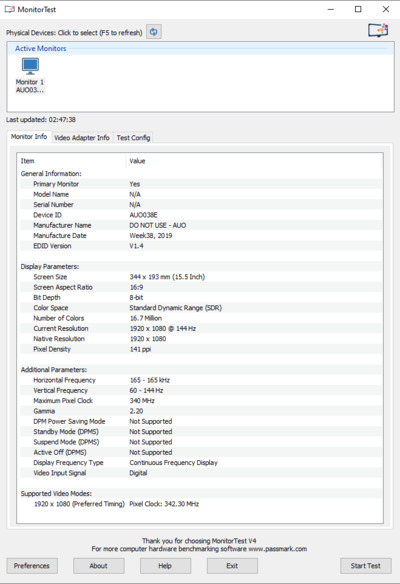The width and height of the screenshot is (400, 584).
Task: Click the Display Parameters section header
Action: [50, 267]
